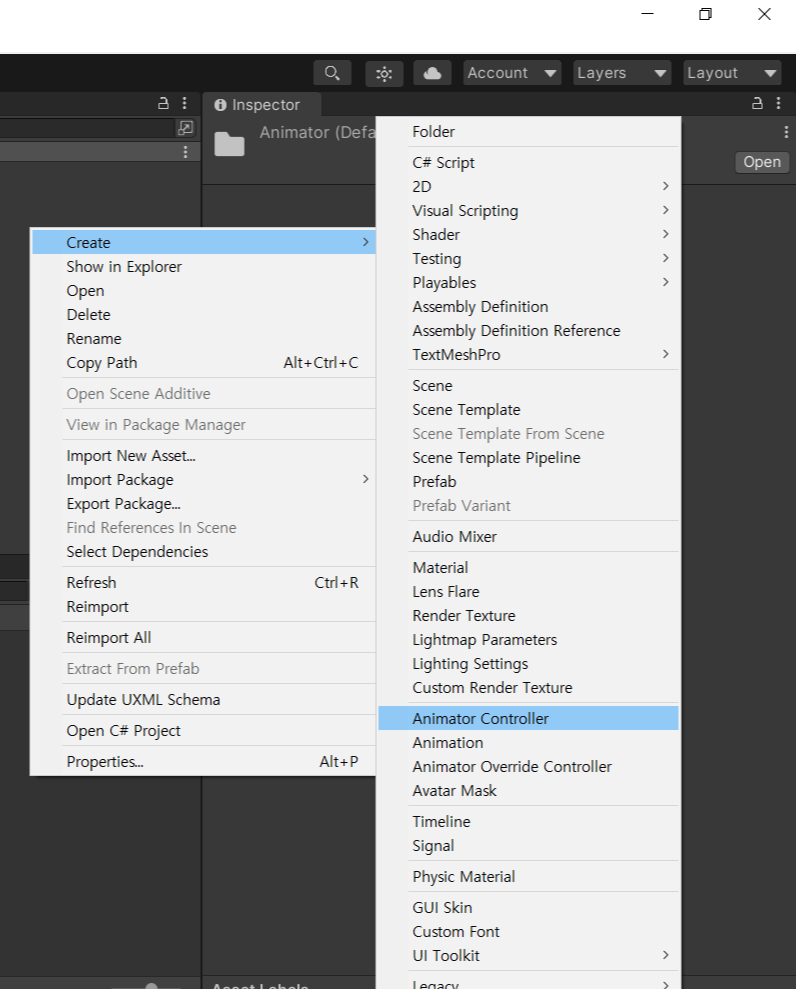
Task: Select Lightmap Parameters
Action: coord(529,640)
